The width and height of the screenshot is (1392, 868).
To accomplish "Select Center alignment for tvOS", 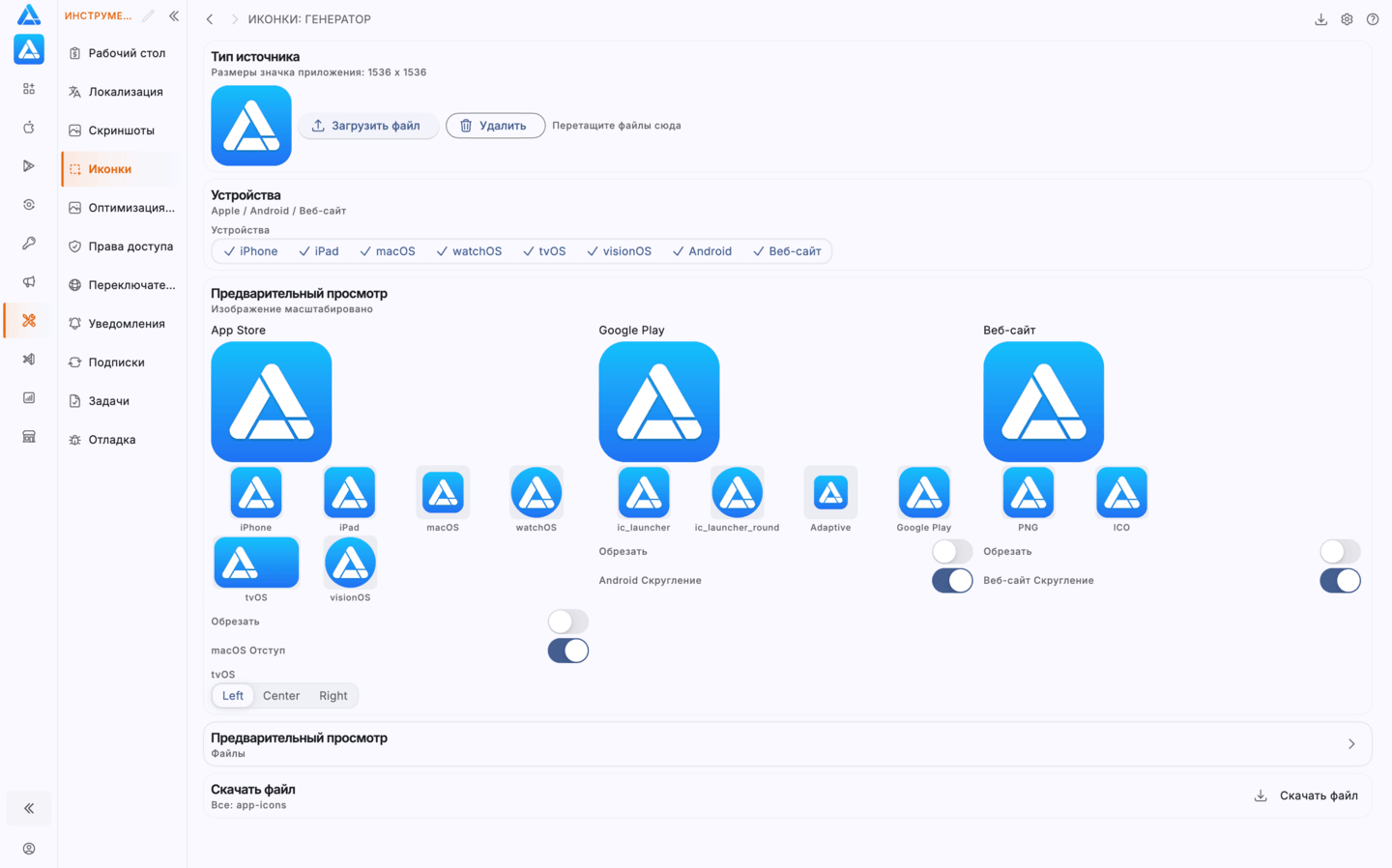I will click(281, 696).
